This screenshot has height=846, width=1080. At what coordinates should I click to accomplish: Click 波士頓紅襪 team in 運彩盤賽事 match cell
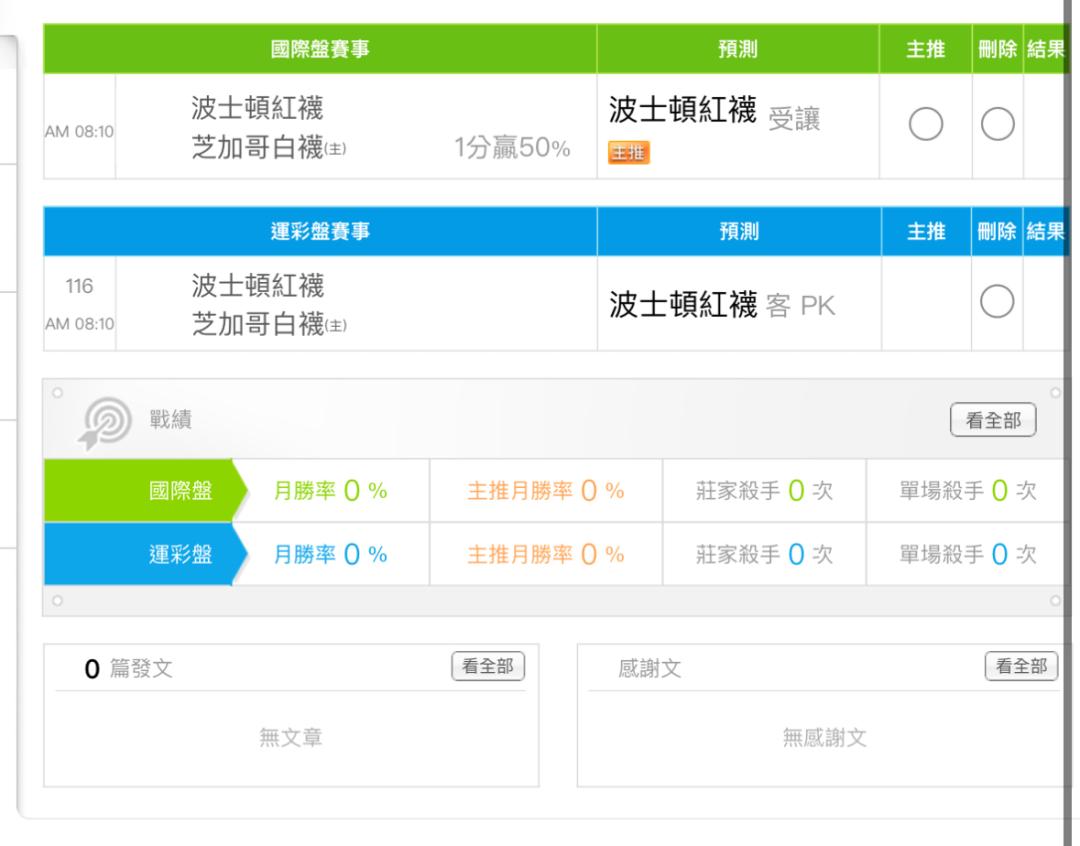click(258, 286)
